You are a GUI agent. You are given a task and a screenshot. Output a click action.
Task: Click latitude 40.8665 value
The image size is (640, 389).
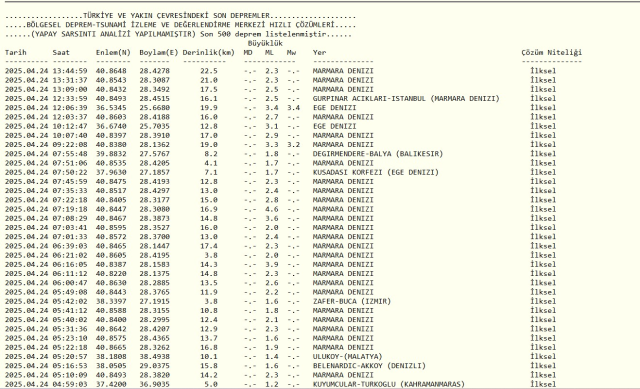tap(111, 347)
